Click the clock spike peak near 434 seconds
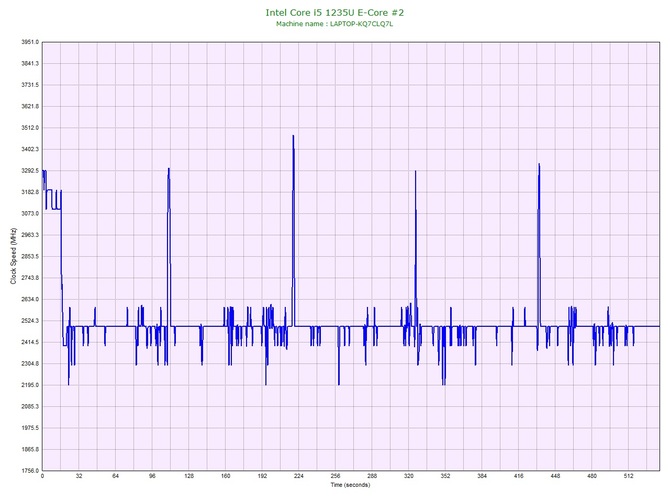This screenshot has width=670, height=502. click(x=539, y=164)
